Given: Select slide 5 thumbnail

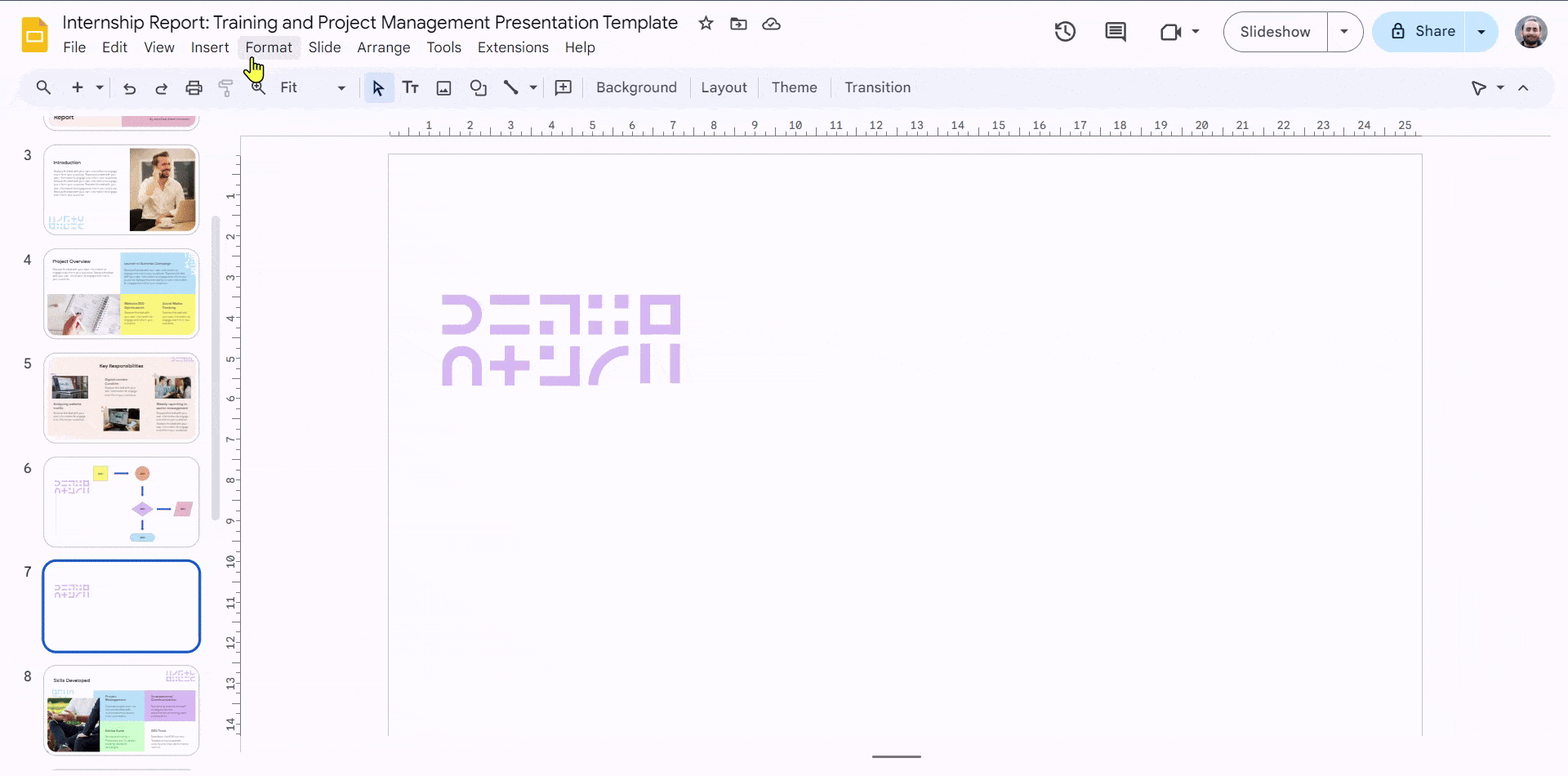Looking at the screenshot, I should tap(121, 398).
